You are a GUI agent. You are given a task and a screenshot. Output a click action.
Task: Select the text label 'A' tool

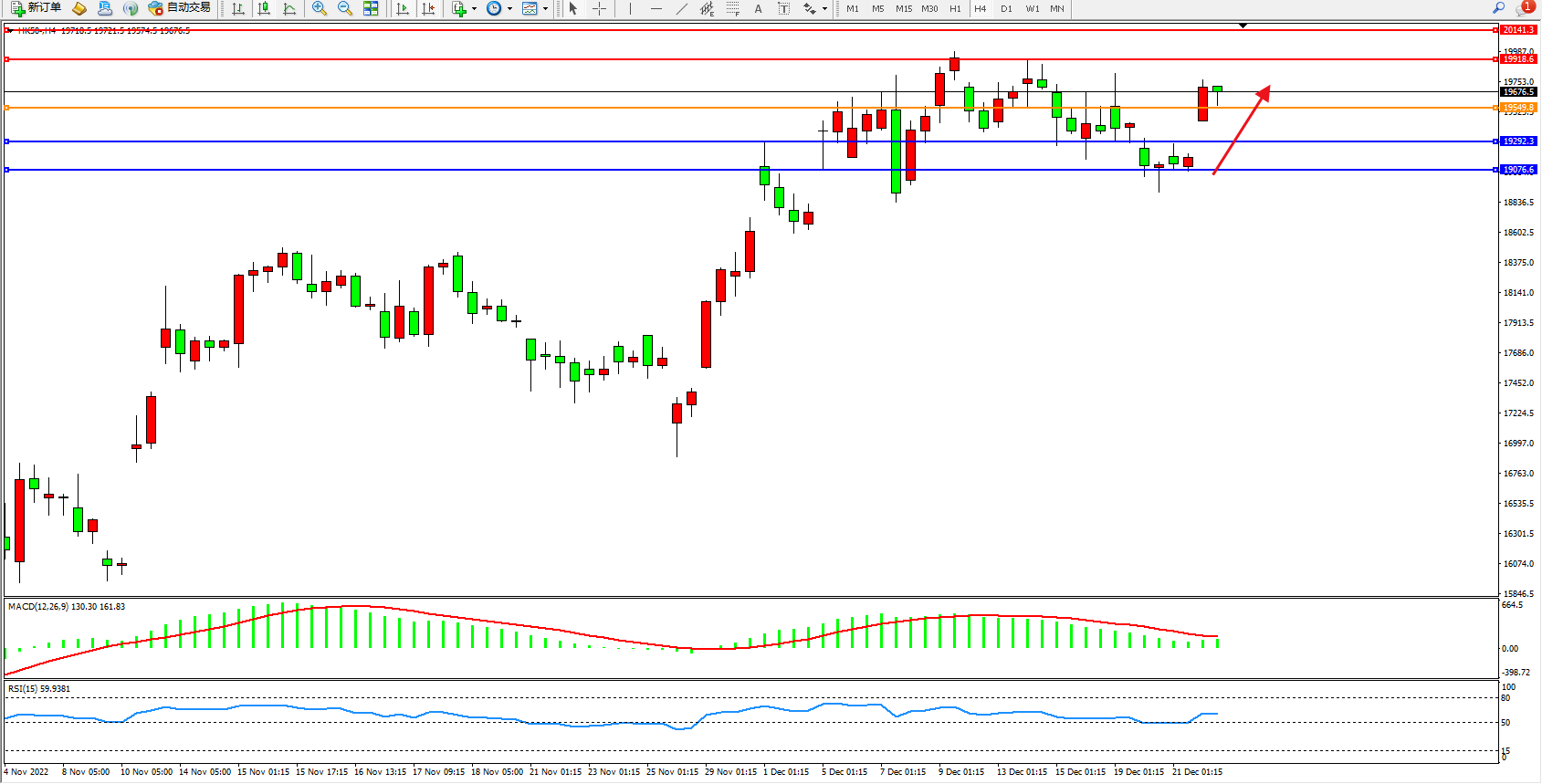click(758, 8)
